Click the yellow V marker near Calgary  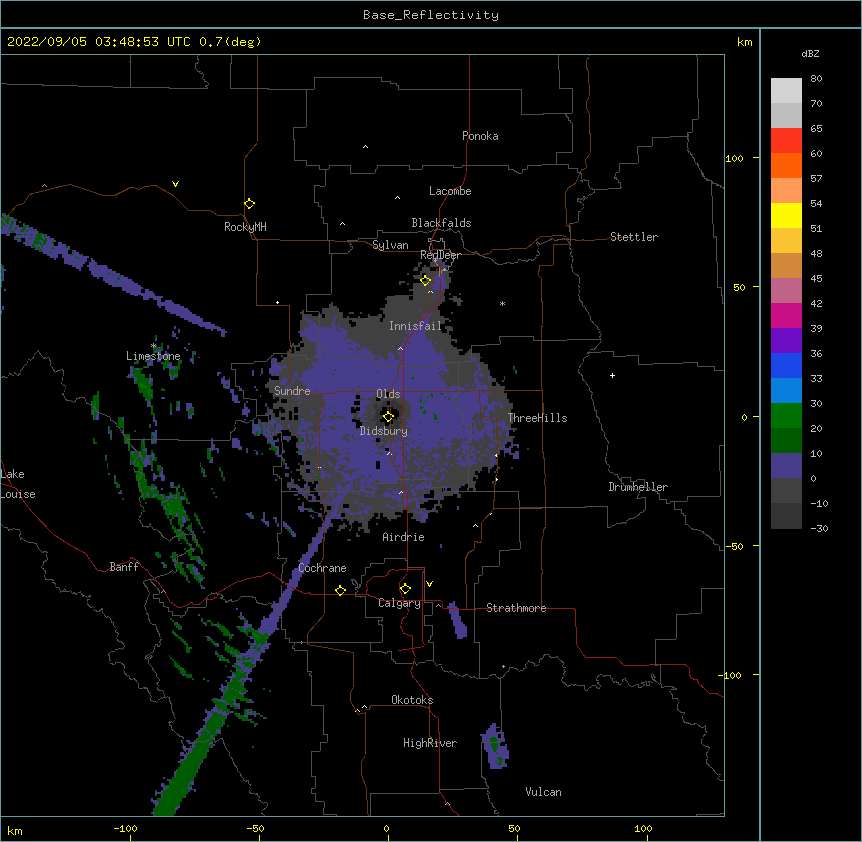click(429, 584)
